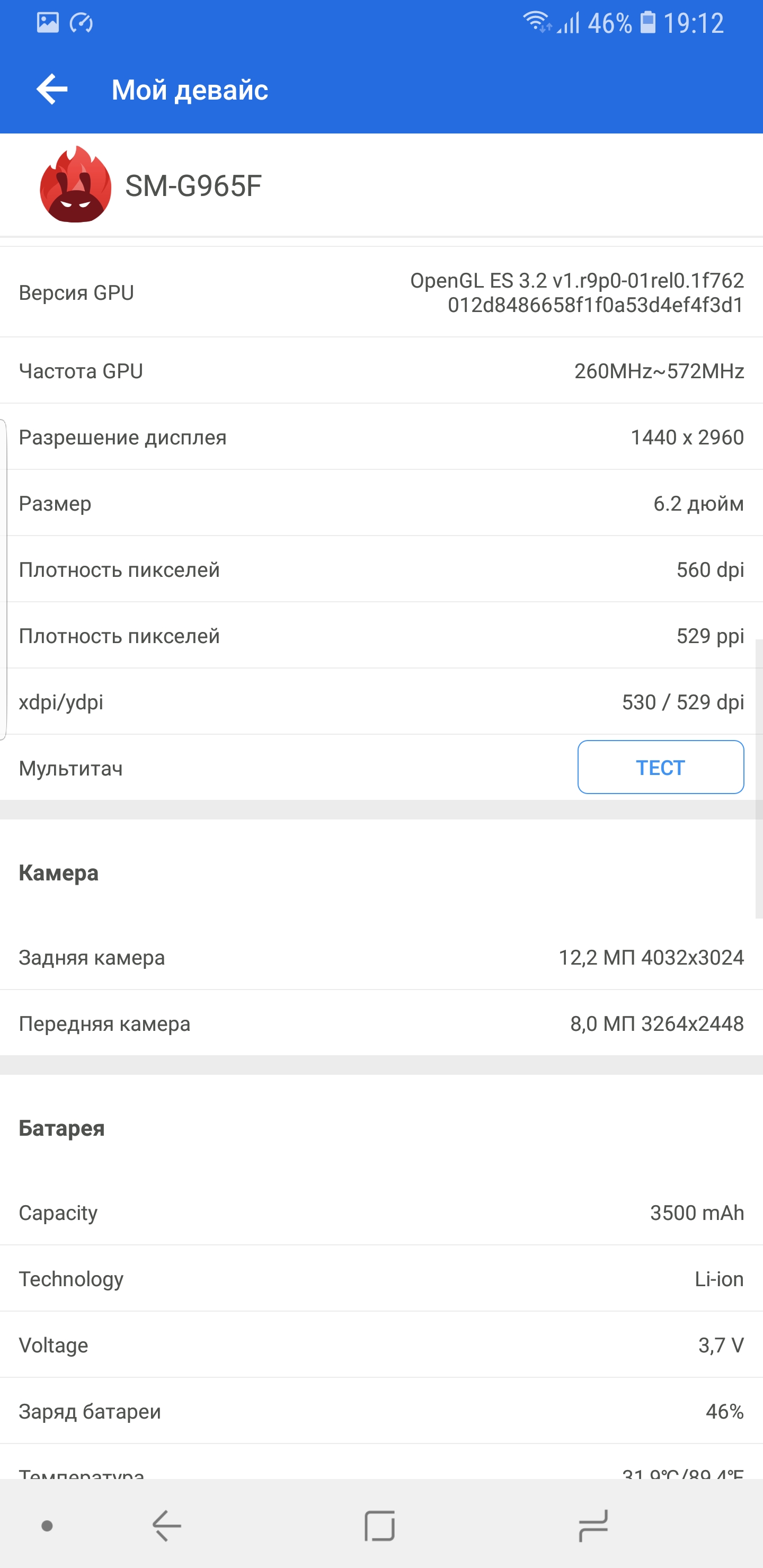
Task: Click the vertical scrollbar on right edge
Action: tap(759, 779)
